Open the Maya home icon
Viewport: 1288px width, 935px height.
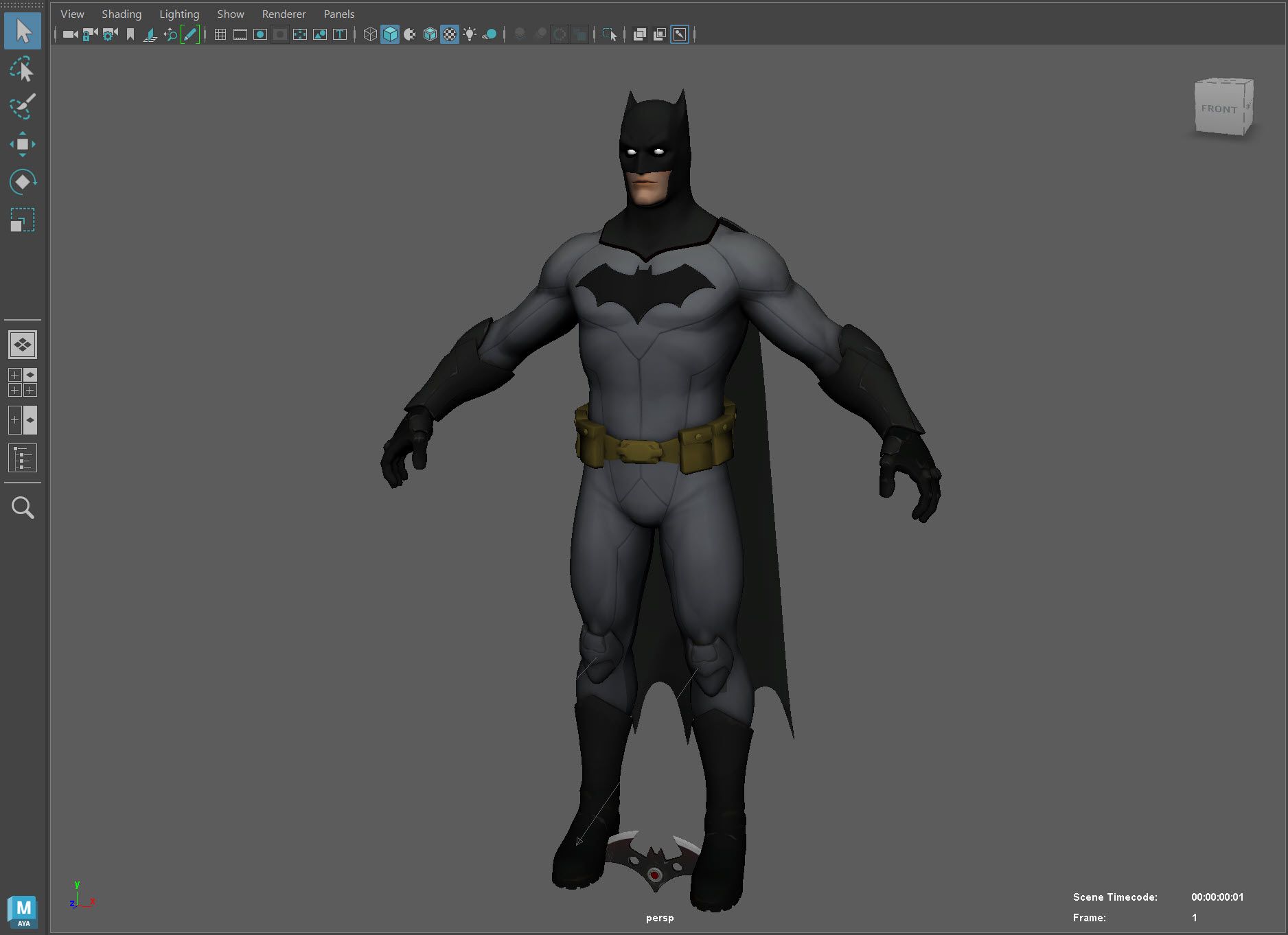point(23,912)
